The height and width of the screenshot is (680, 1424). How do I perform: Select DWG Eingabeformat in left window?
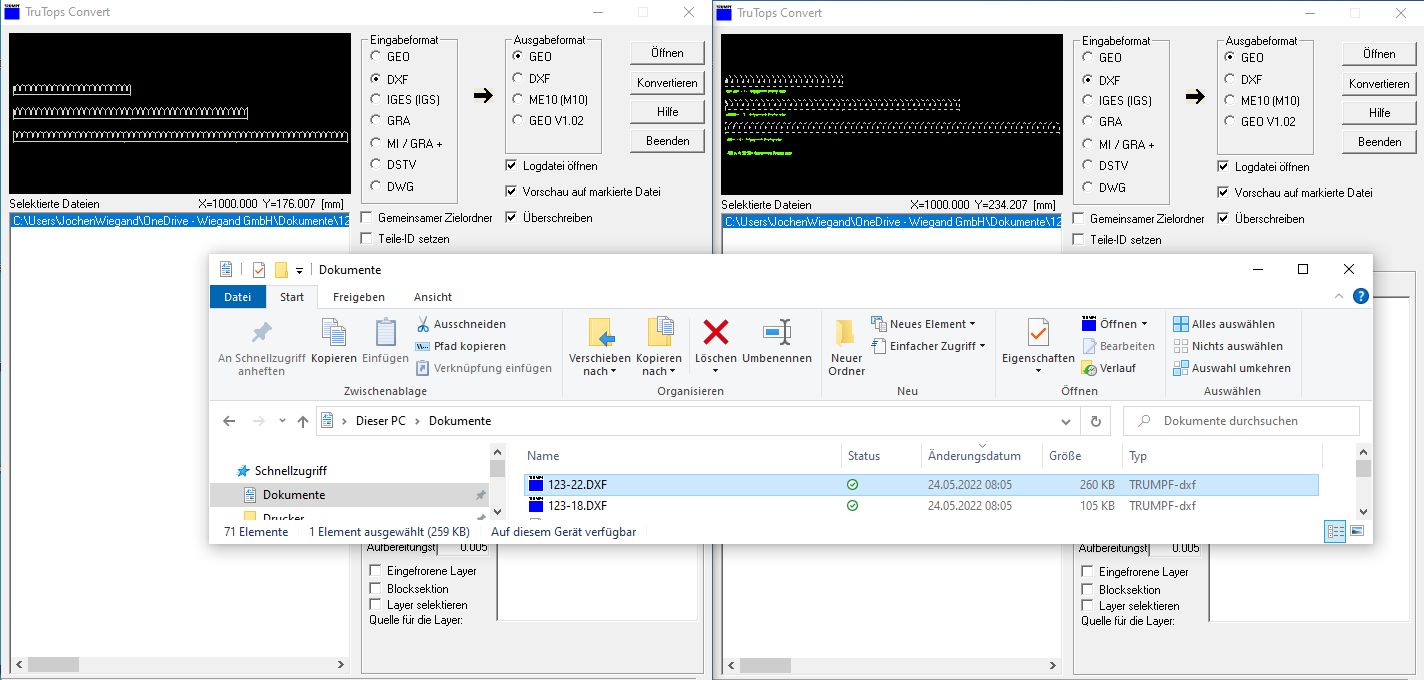[376, 186]
